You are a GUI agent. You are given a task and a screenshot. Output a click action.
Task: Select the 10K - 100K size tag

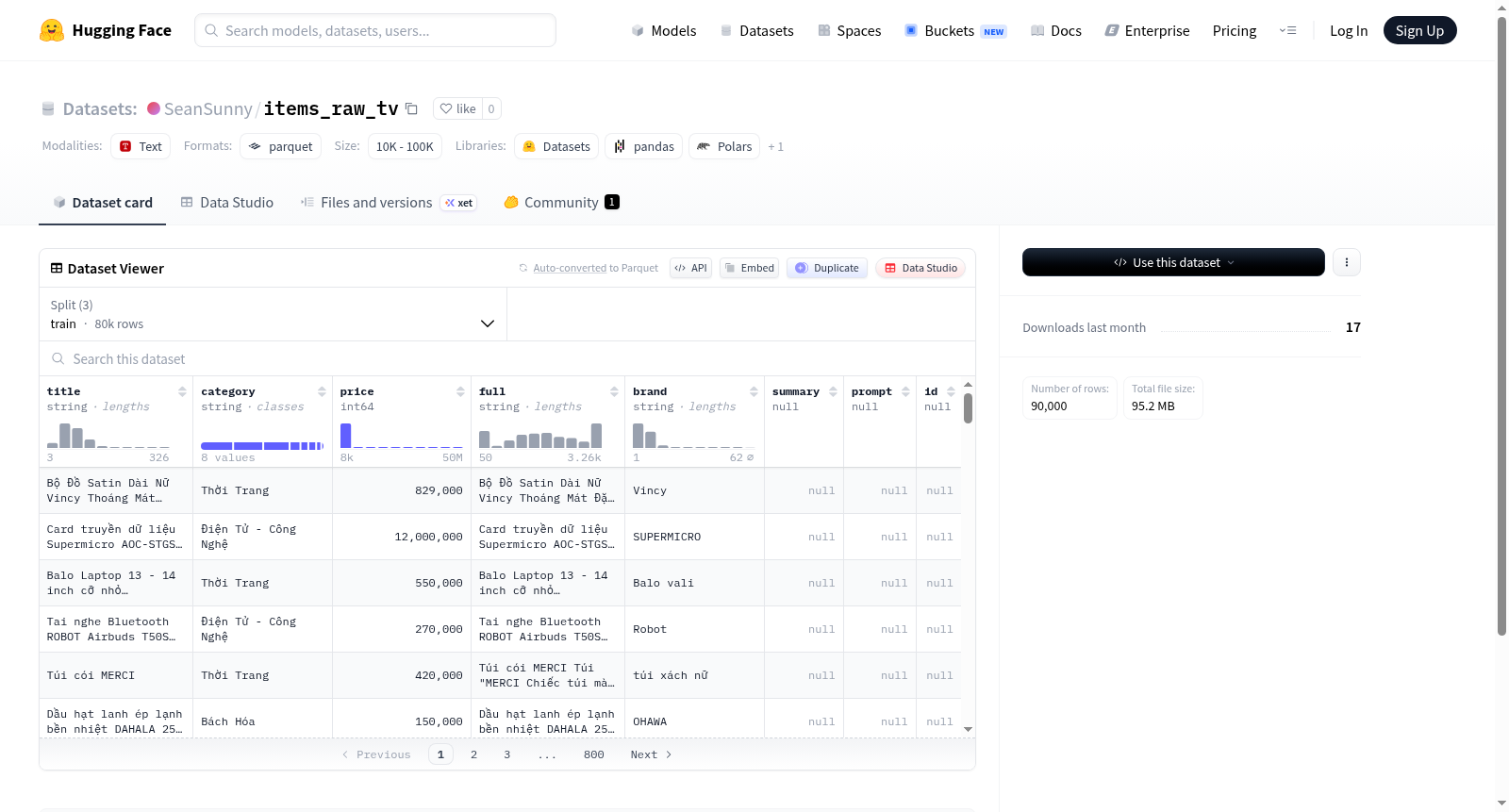405,146
